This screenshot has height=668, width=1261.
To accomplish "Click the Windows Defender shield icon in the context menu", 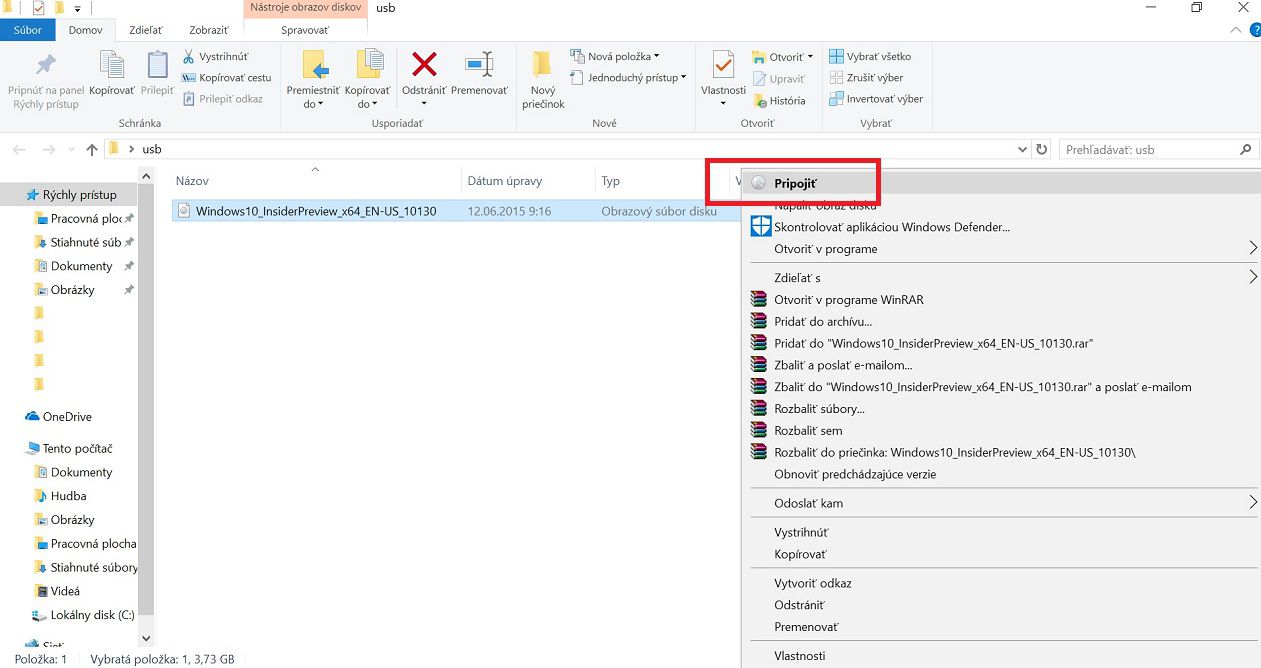I will point(760,226).
